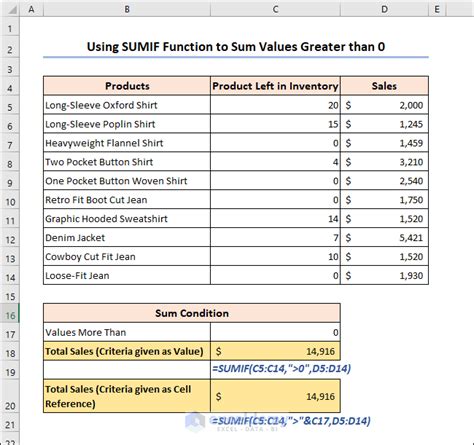Click sales value 5,421
474x445 pixels.
point(384,238)
